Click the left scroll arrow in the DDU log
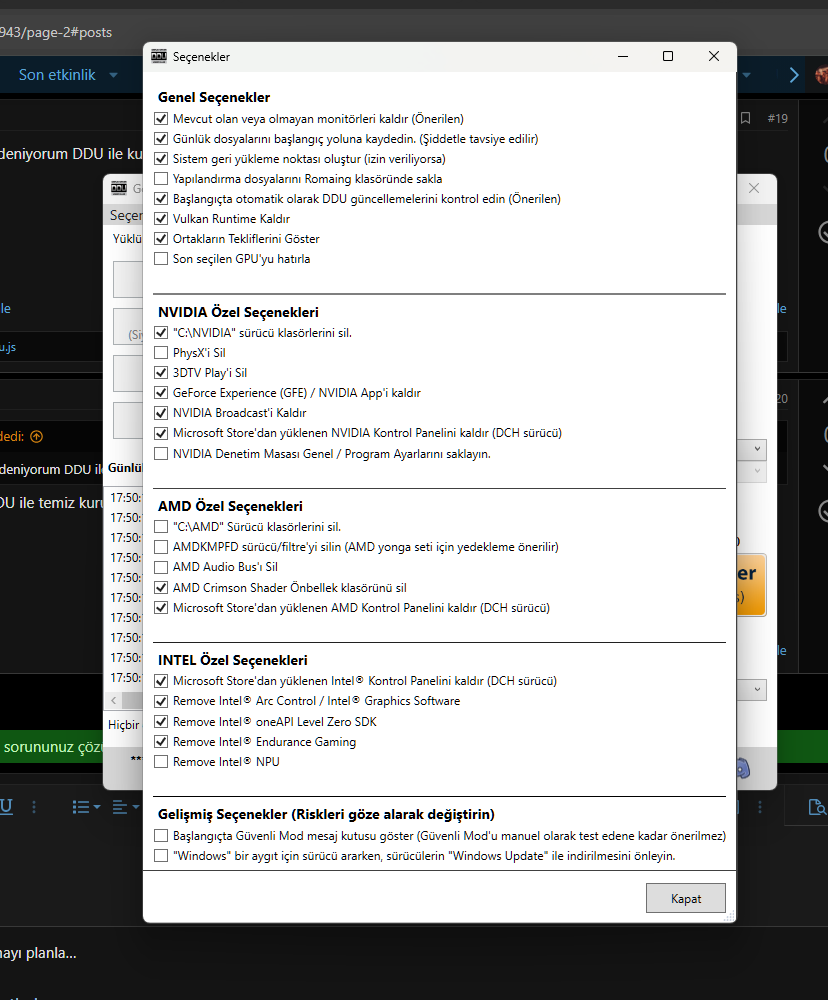Image resolution: width=828 pixels, height=1000 pixels. click(114, 700)
